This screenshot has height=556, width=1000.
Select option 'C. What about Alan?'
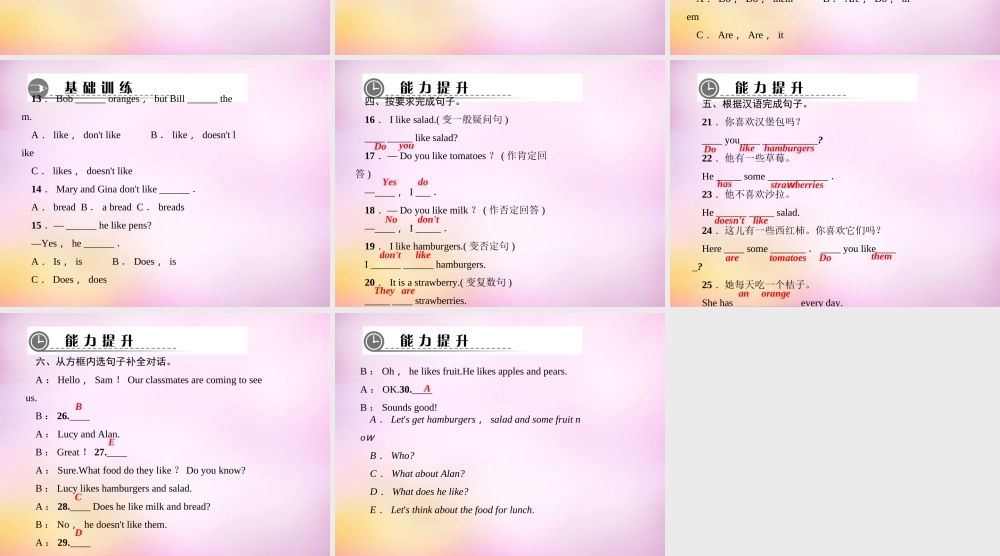pos(417,474)
